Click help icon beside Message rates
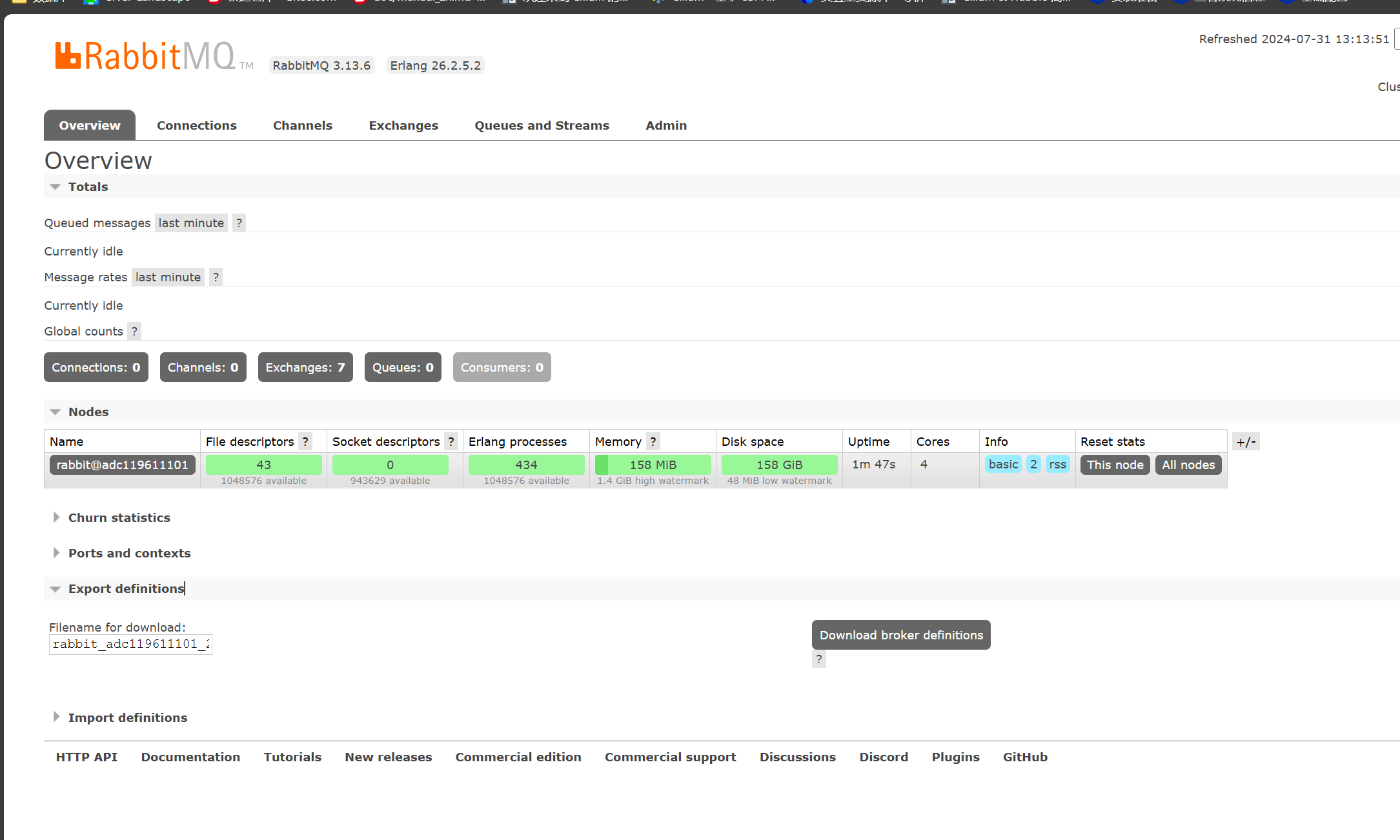This screenshot has height=840, width=1400. pos(216,277)
